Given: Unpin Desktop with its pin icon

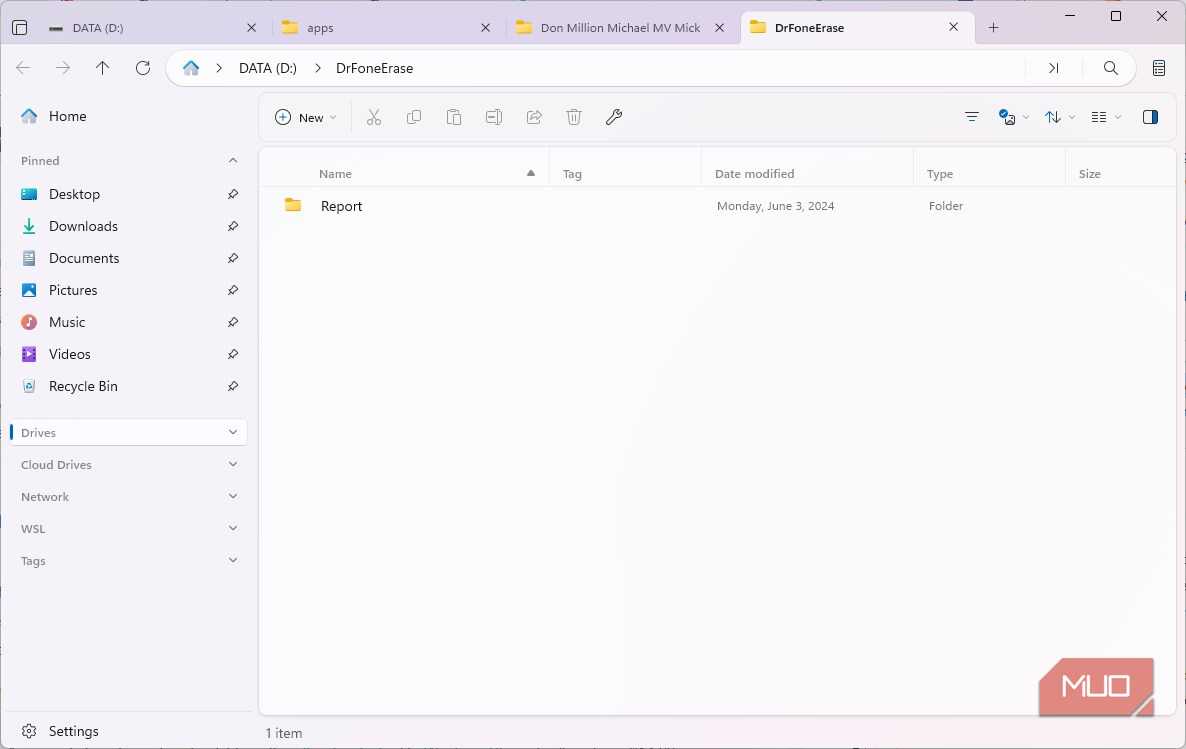Looking at the screenshot, I should coord(233,194).
